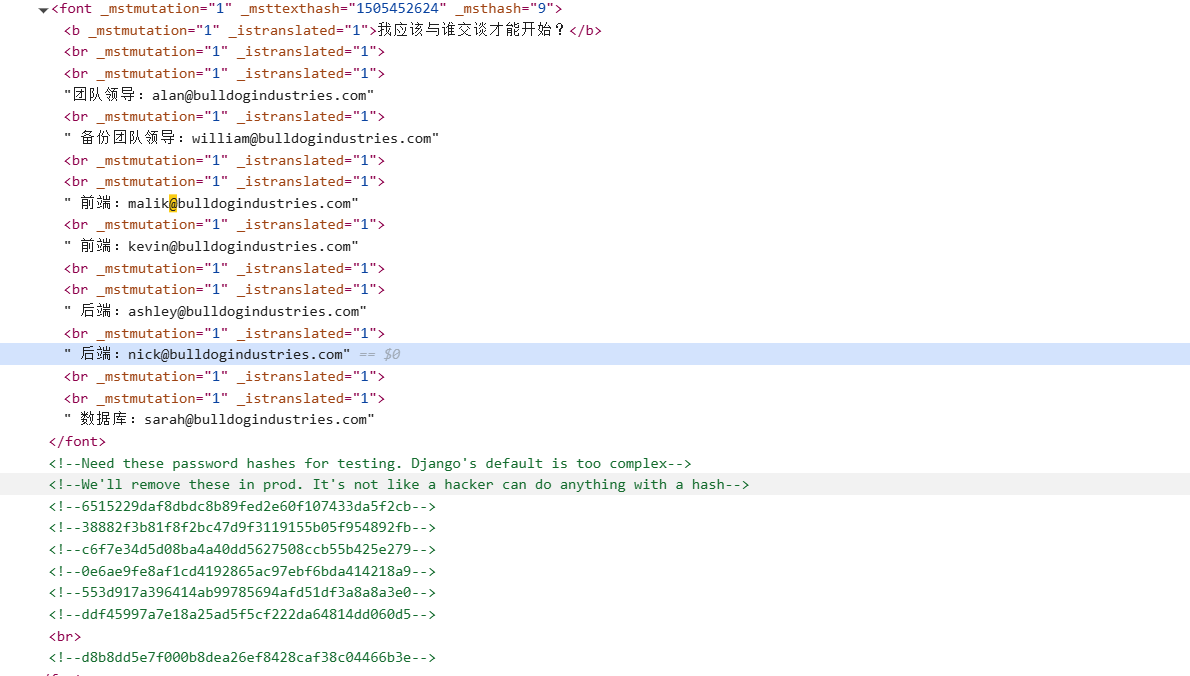This screenshot has height=676, width=1190.
Task: Select the ashley@bulldogindustries.com text node
Action: tap(215, 311)
